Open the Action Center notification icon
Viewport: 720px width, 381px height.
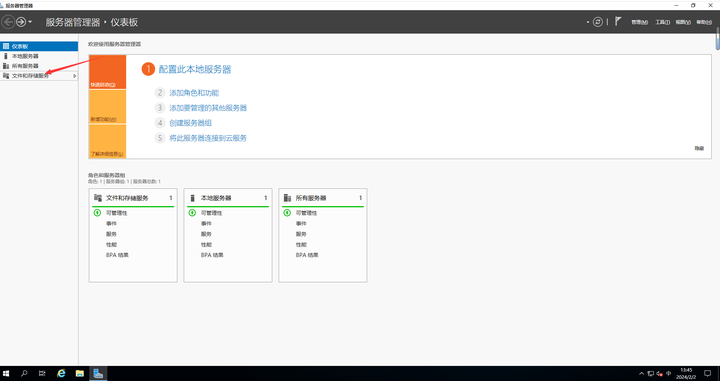click(708, 374)
